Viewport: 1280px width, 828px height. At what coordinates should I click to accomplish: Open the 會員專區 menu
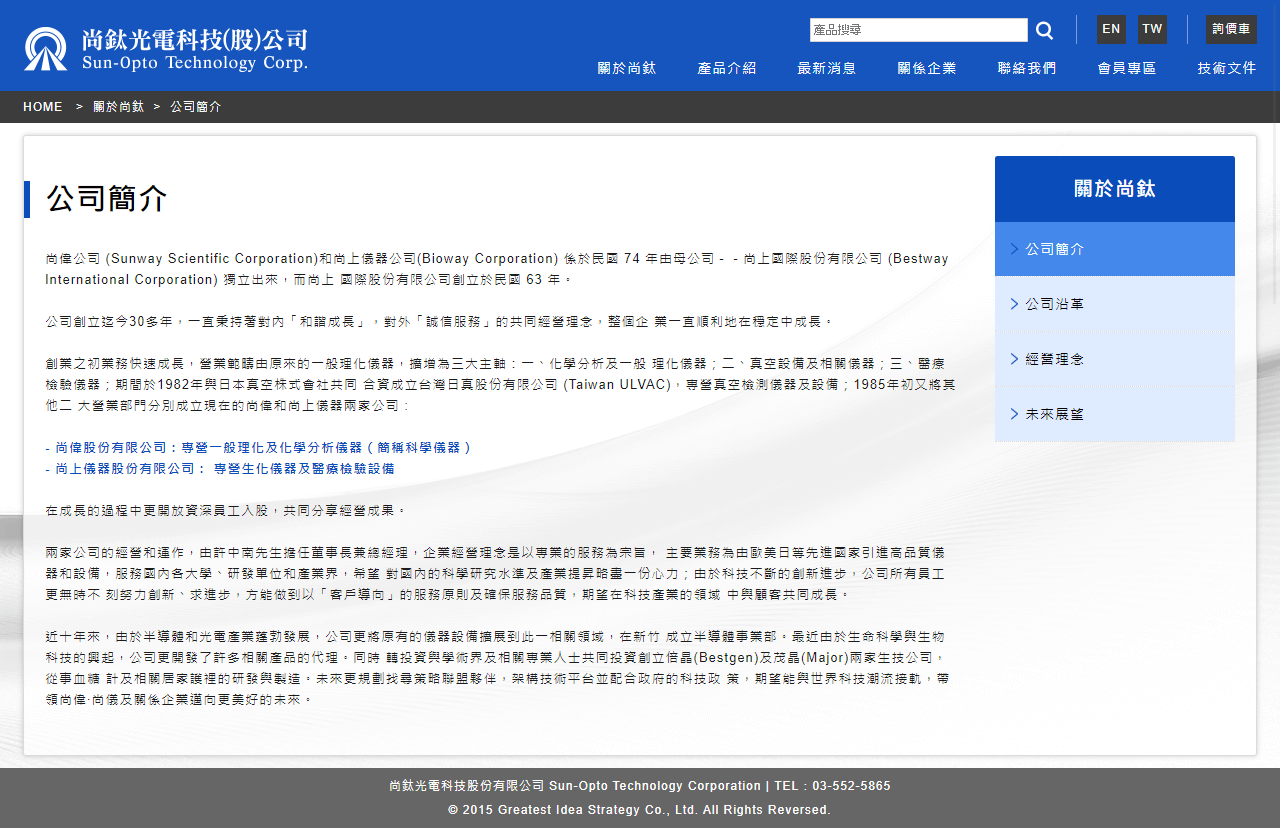1127,68
